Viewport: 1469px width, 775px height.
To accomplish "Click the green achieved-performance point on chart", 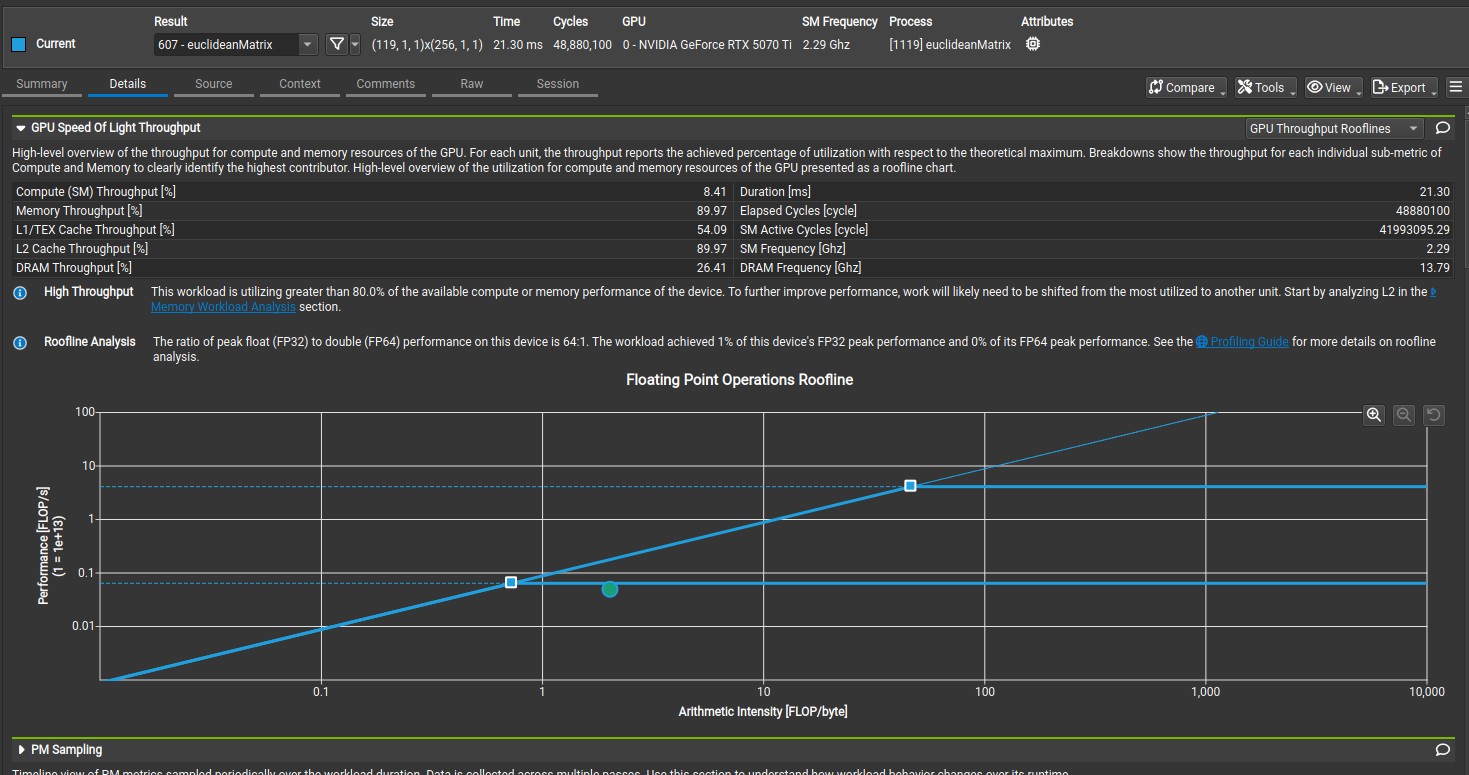I will pyautogui.click(x=609, y=589).
